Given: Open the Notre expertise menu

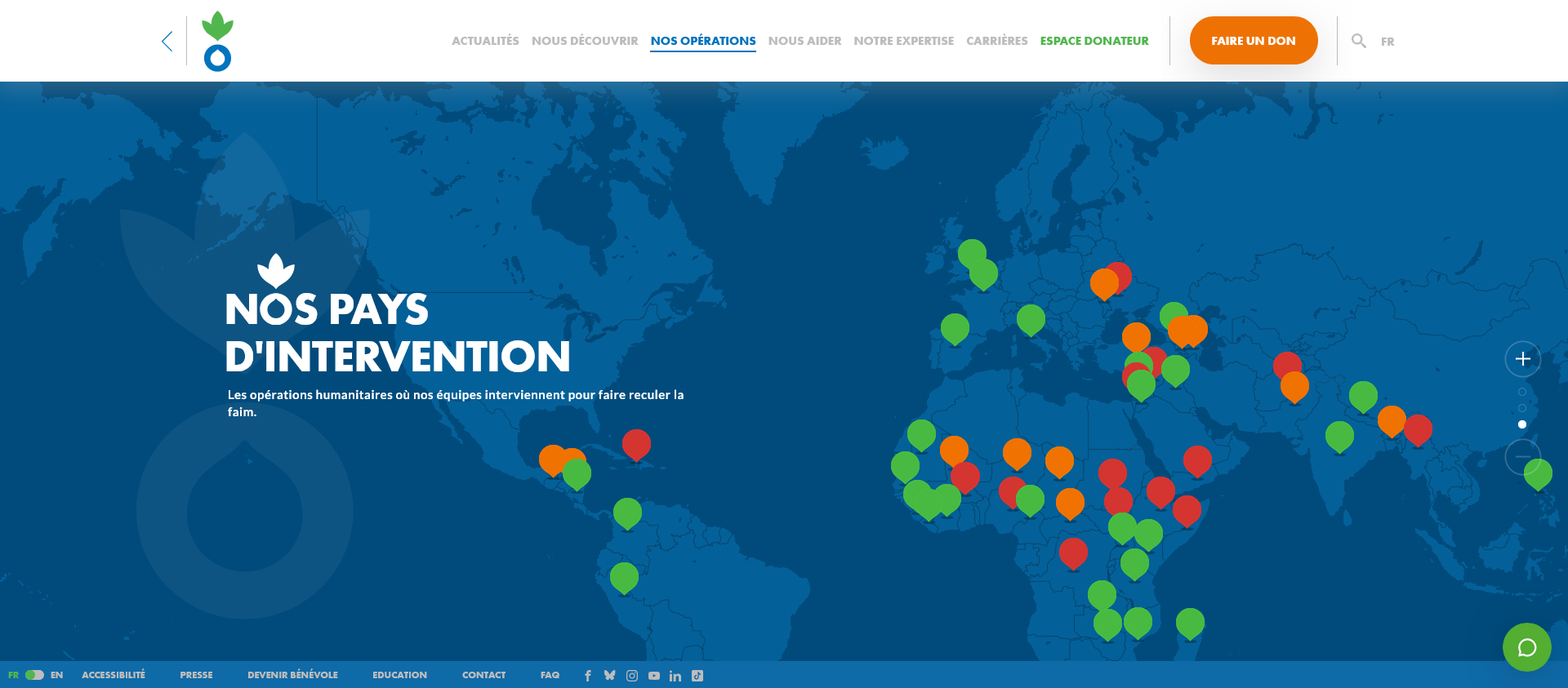Looking at the screenshot, I should click(x=903, y=41).
